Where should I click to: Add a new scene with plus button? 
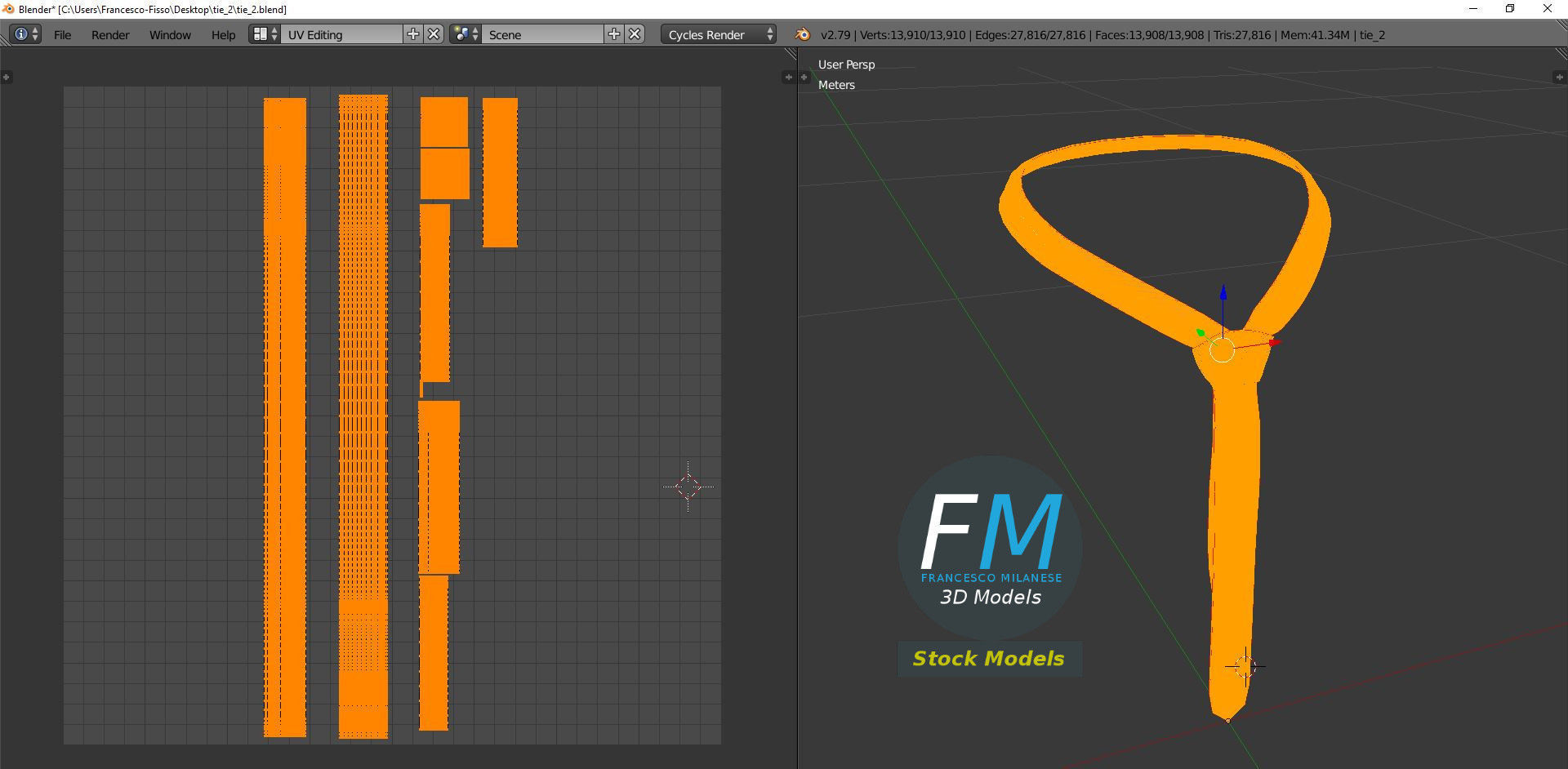click(x=614, y=34)
